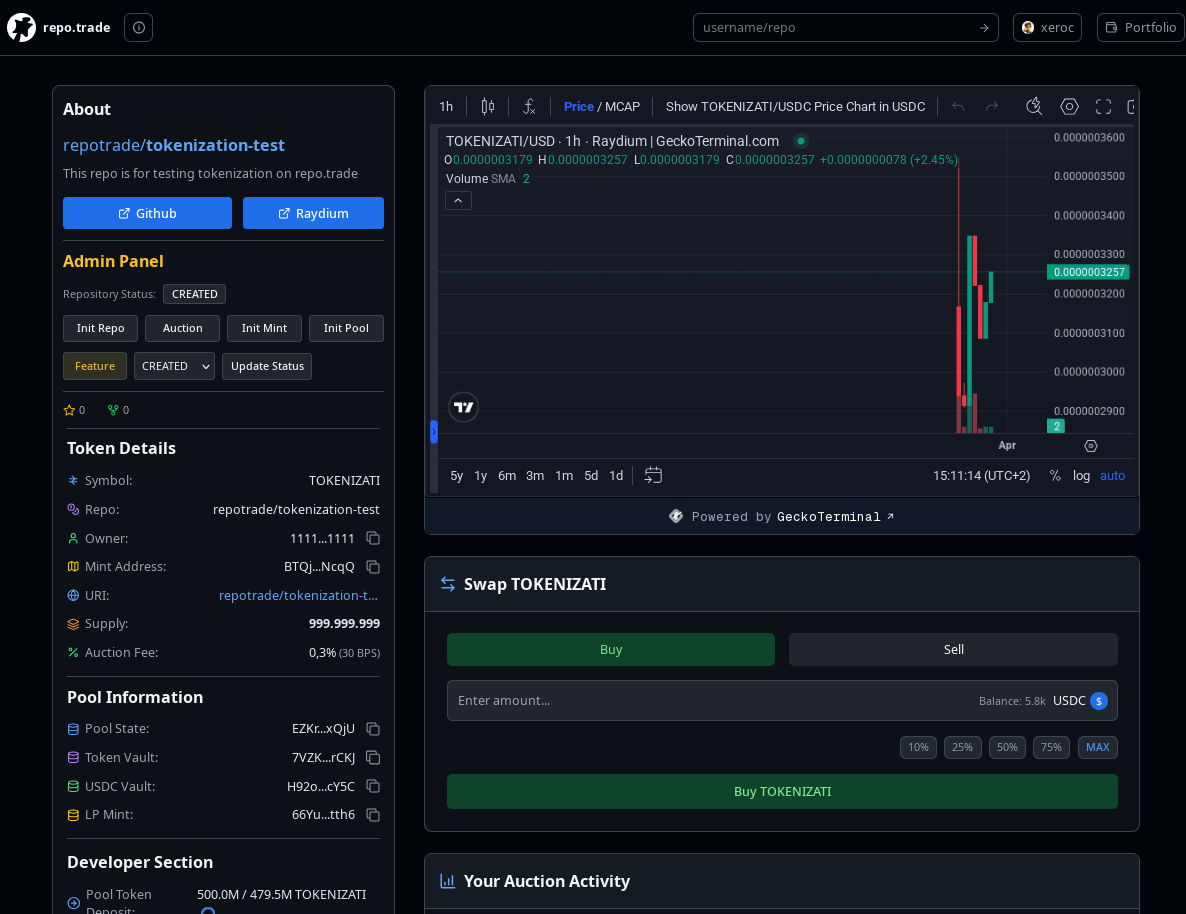Enter fullscreen chart mode
Viewport: 1186px width, 914px height.
(1104, 107)
